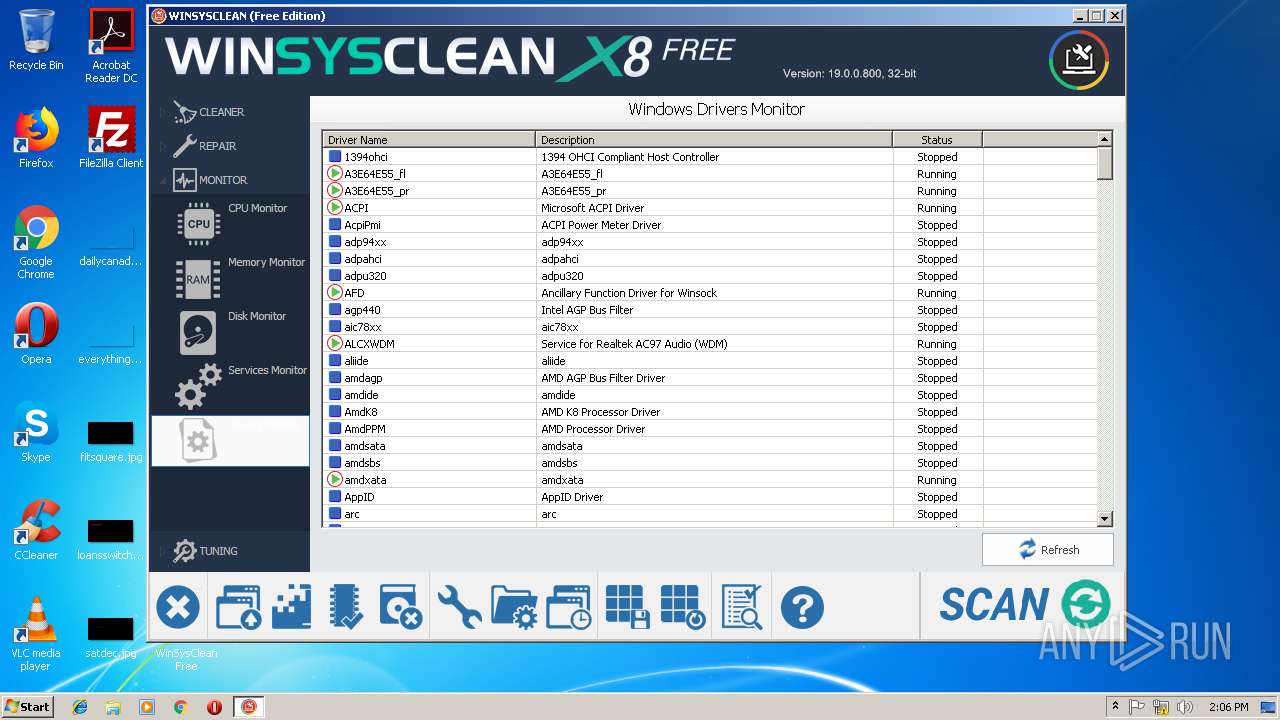Open the Start menu
1280x720 pixels.
[x=27, y=706]
